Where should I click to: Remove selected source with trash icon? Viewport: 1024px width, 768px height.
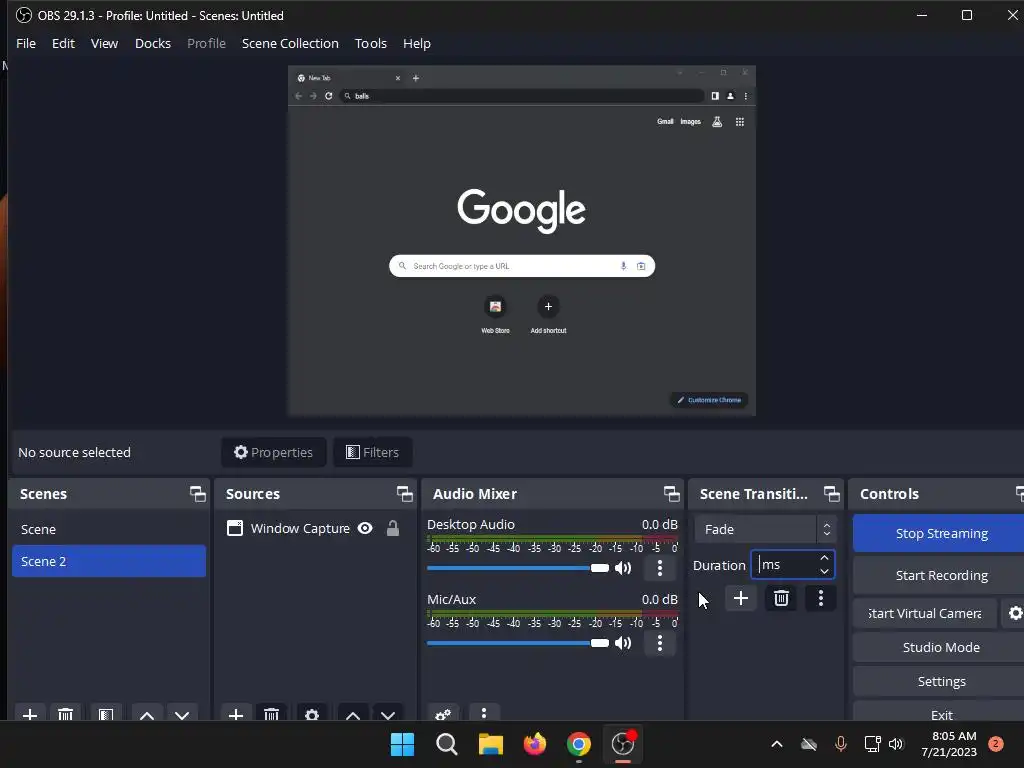[x=272, y=714]
